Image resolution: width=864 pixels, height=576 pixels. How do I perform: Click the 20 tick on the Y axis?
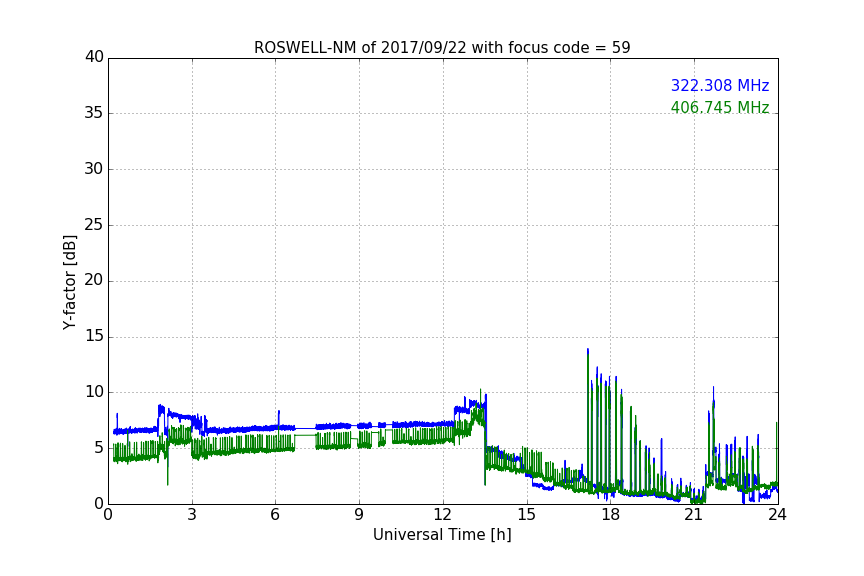(94, 281)
